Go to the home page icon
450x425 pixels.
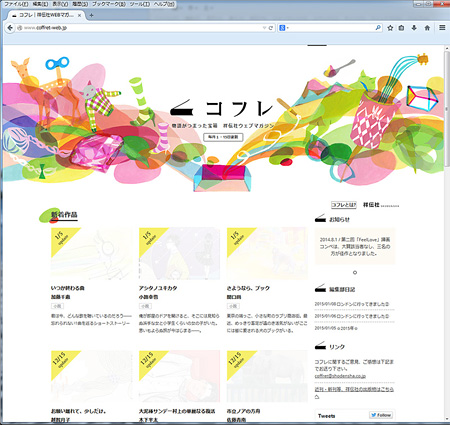pyautogui.click(x=427, y=28)
